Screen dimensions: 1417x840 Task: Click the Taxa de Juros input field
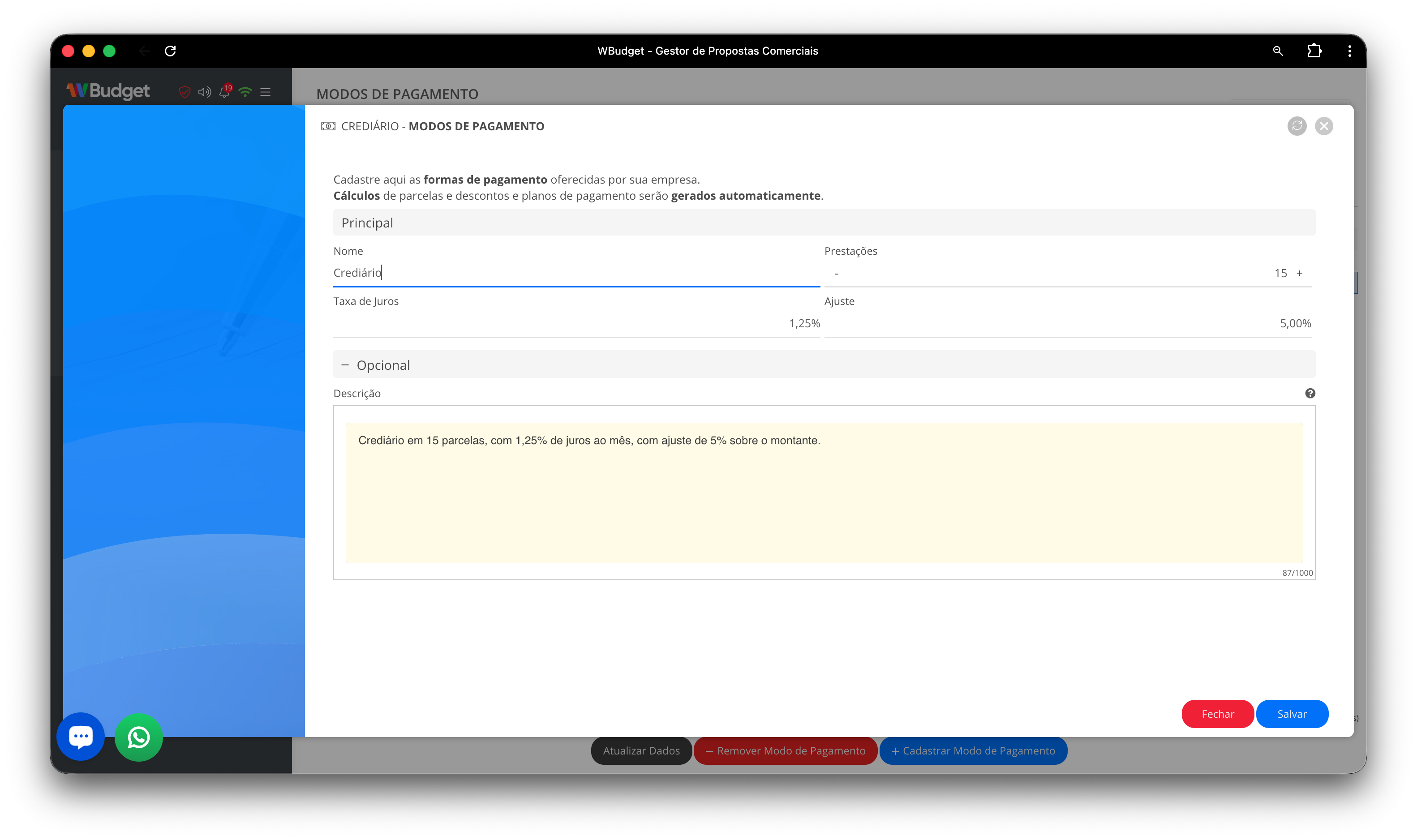[576, 323]
